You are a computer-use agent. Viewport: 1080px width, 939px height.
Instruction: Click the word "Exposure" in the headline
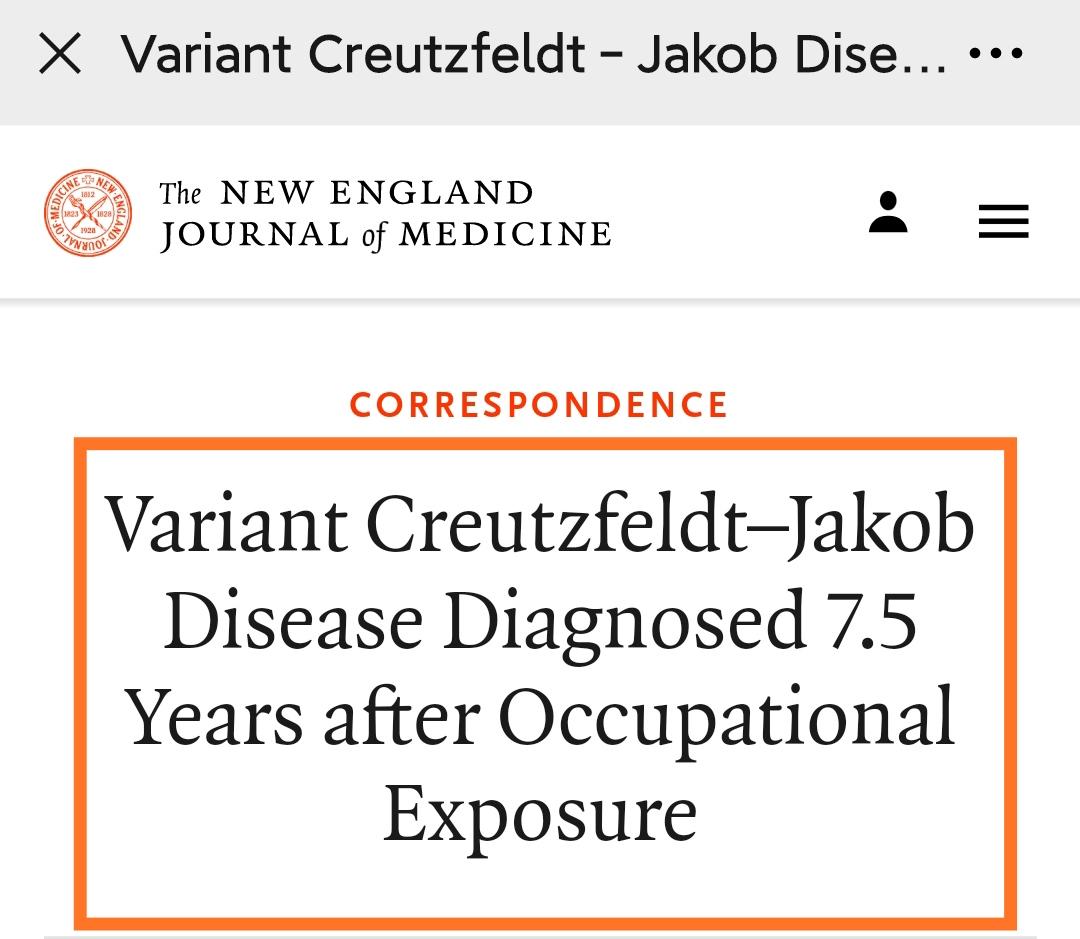540,813
